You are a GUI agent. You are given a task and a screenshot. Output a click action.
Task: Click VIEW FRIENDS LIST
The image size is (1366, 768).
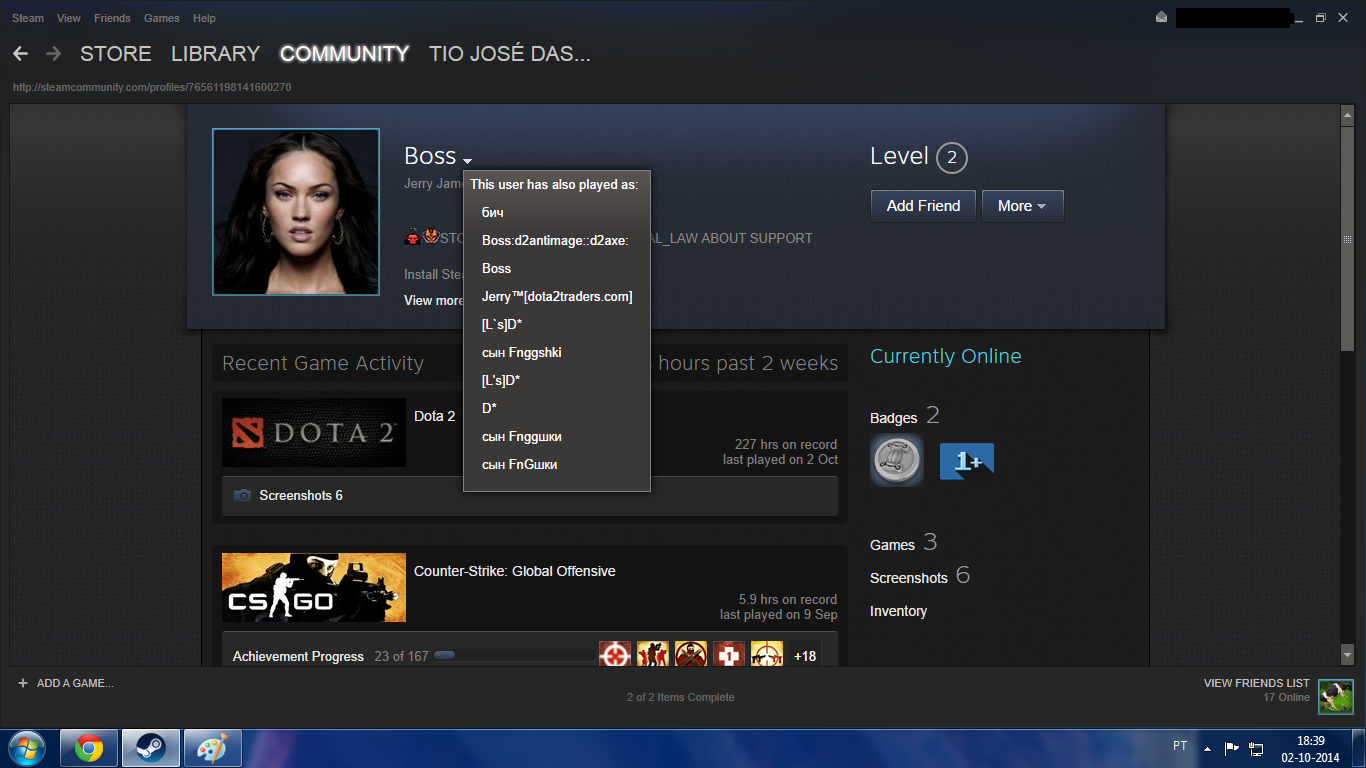coord(1257,683)
